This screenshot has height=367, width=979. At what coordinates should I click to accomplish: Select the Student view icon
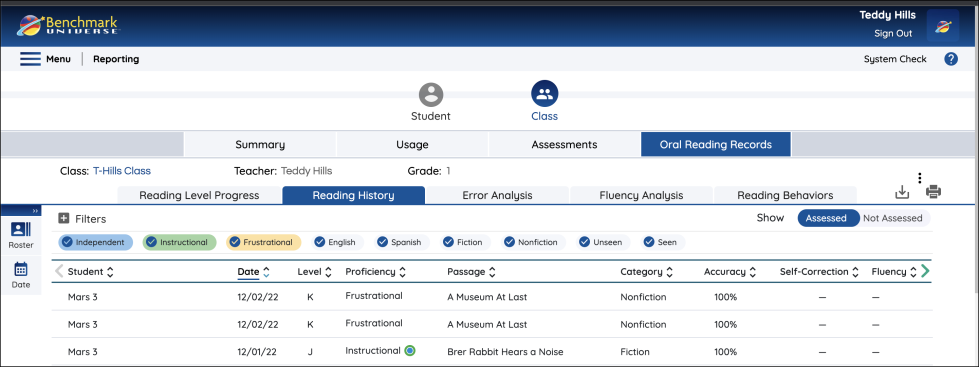(x=431, y=95)
